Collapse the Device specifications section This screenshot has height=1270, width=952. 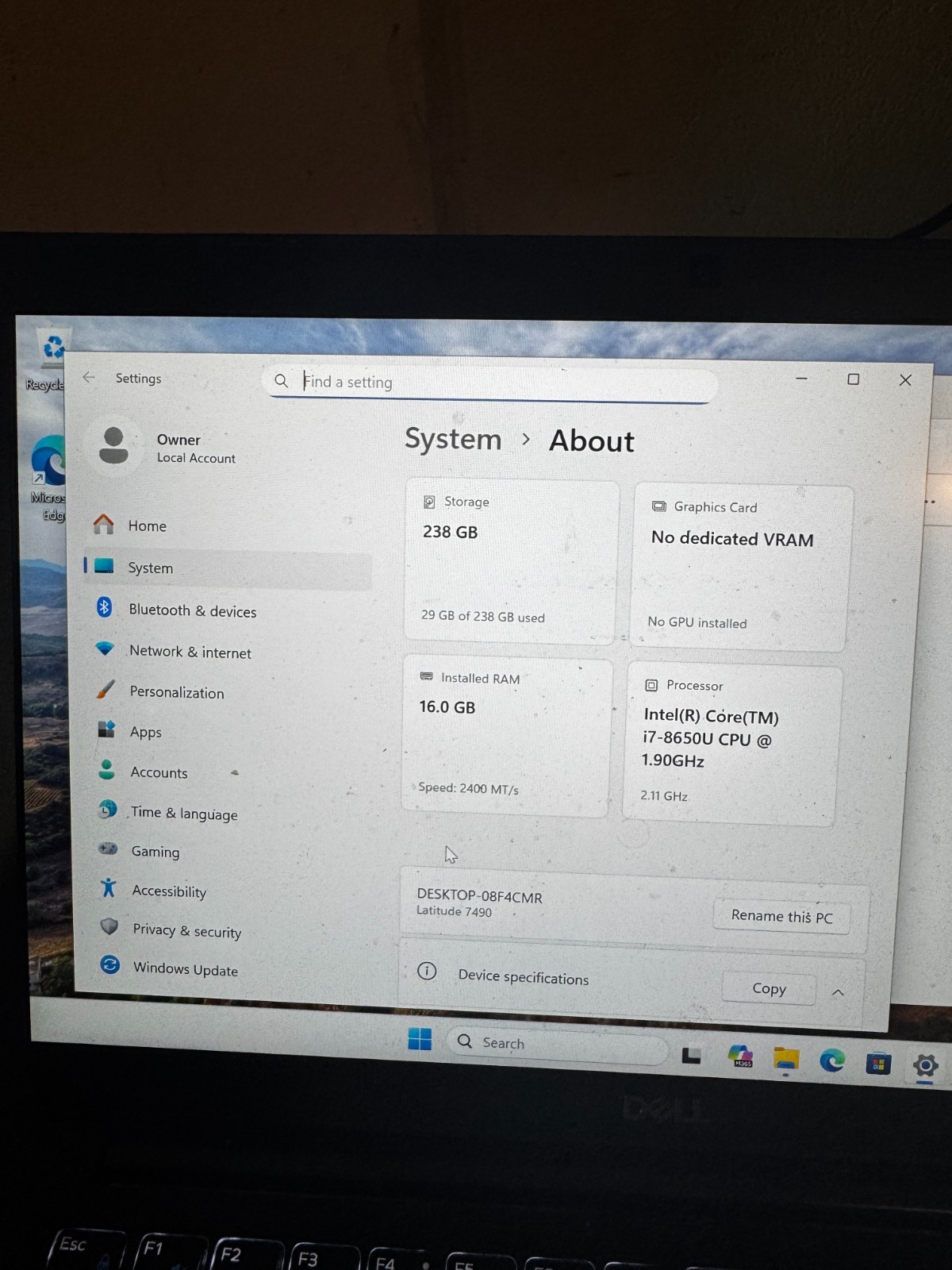pyautogui.click(x=838, y=992)
